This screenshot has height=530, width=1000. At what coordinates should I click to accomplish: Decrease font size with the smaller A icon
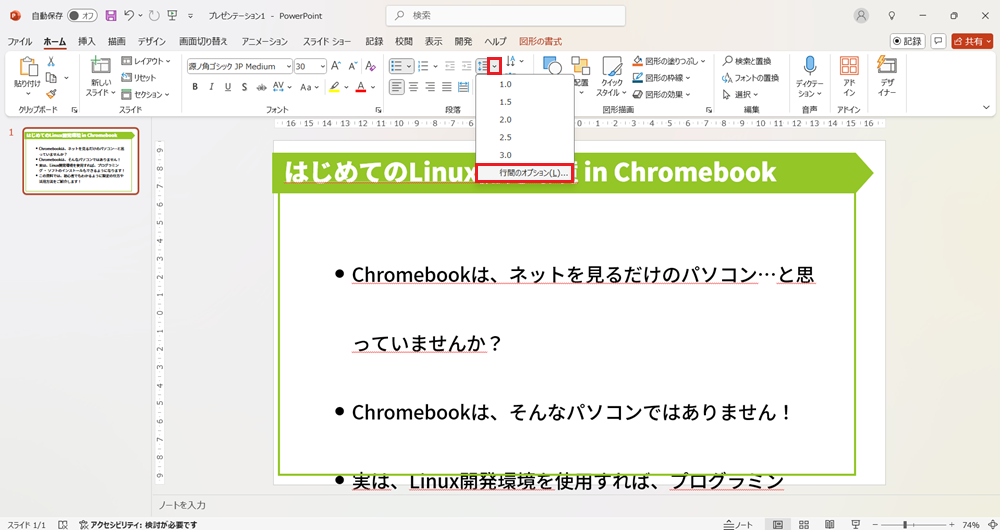click(352, 66)
